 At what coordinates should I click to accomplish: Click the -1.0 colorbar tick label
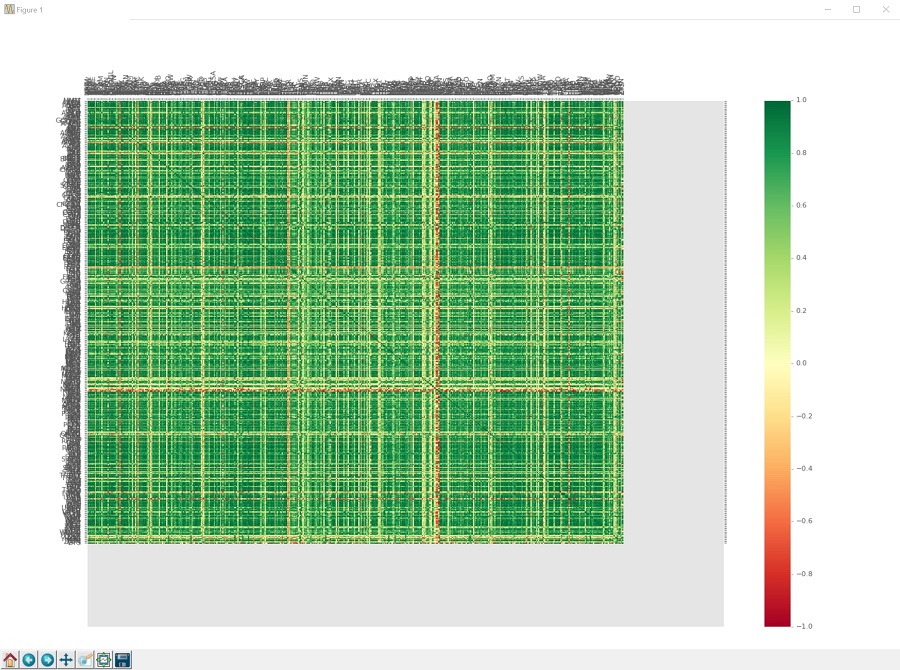pos(802,626)
